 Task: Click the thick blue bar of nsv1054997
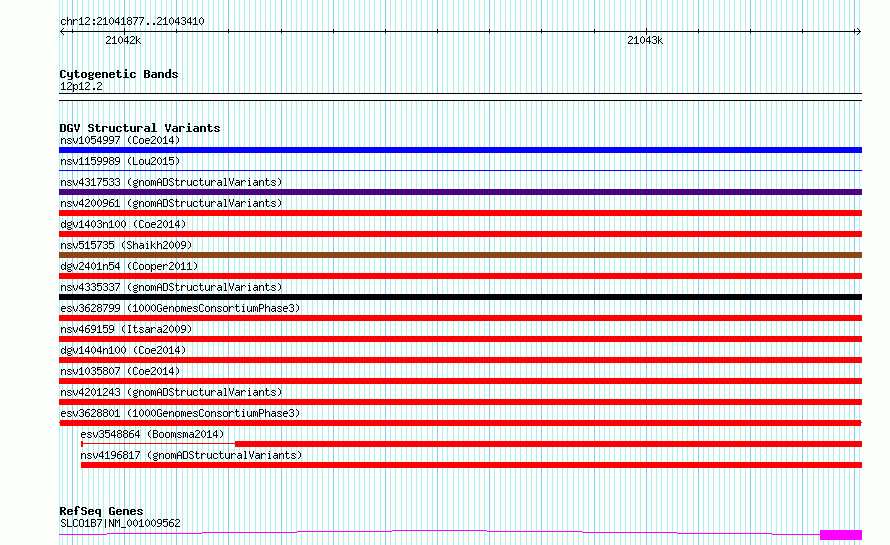point(460,150)
